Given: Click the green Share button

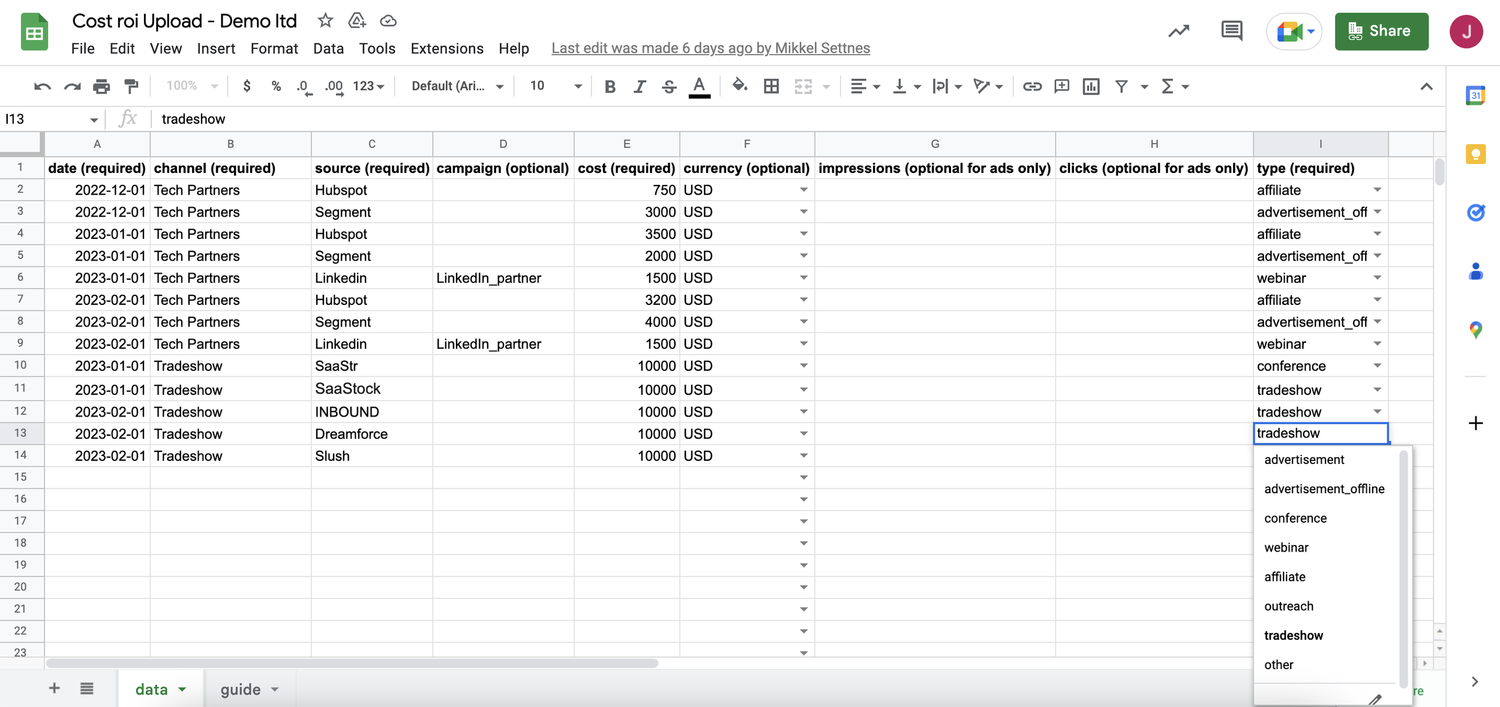Looking at the screenshot, I should (x=1381, y=31).
